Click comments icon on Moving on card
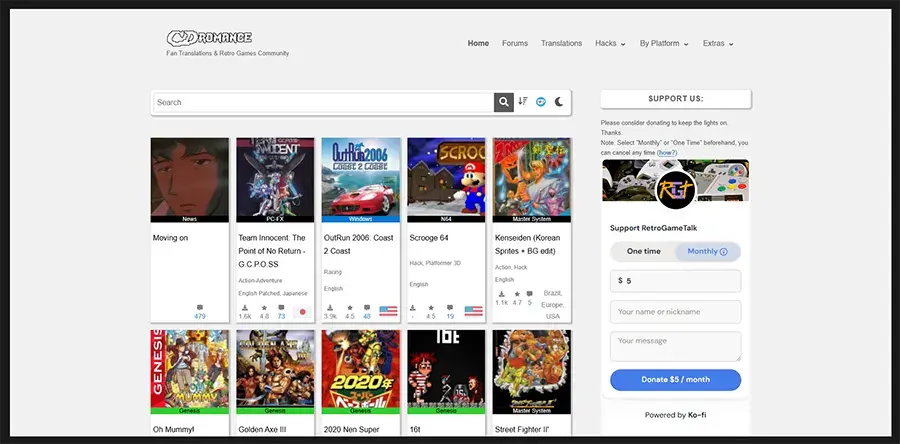The width and height of the screenshot is (900, 444). [x=200, y=307]
